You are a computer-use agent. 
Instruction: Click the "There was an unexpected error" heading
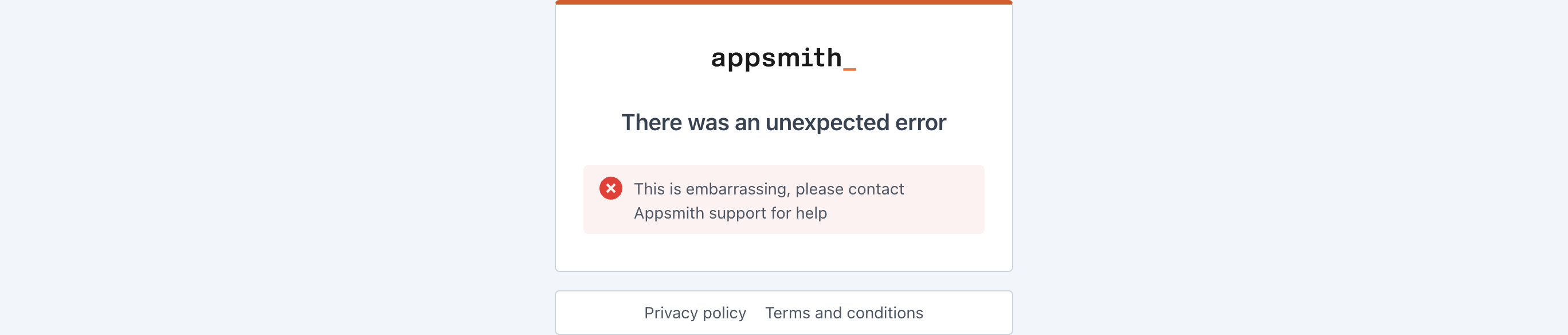(x=783, y=123)
